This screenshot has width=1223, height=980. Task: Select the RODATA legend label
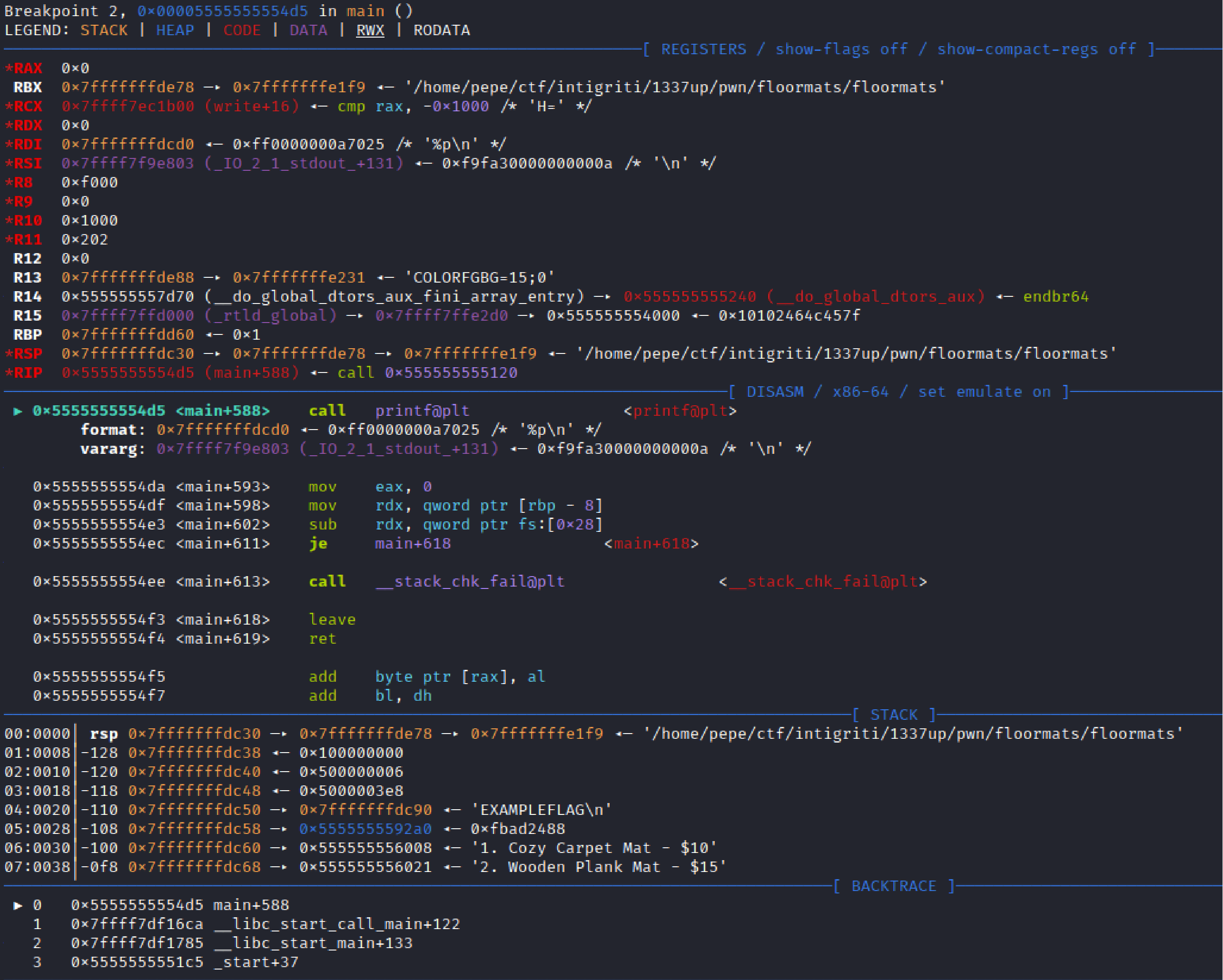pos(443,30)
